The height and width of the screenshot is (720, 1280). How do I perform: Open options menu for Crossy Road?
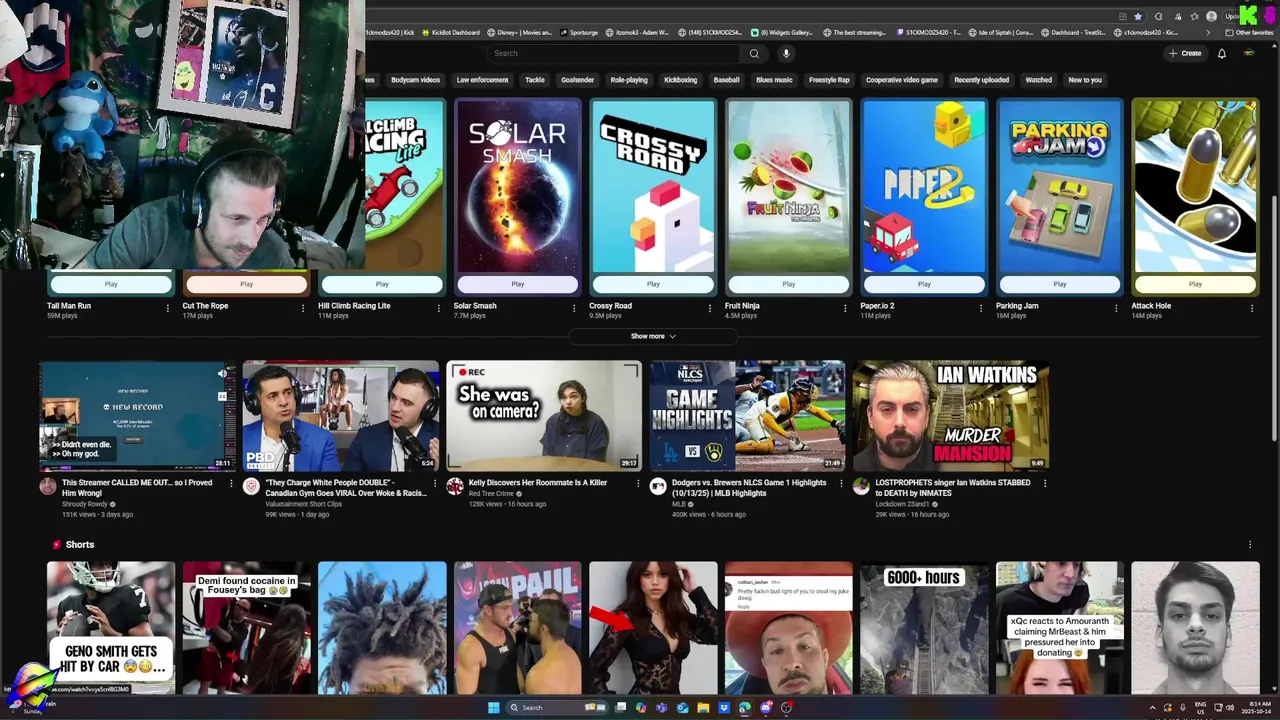(x=710, y=308)
